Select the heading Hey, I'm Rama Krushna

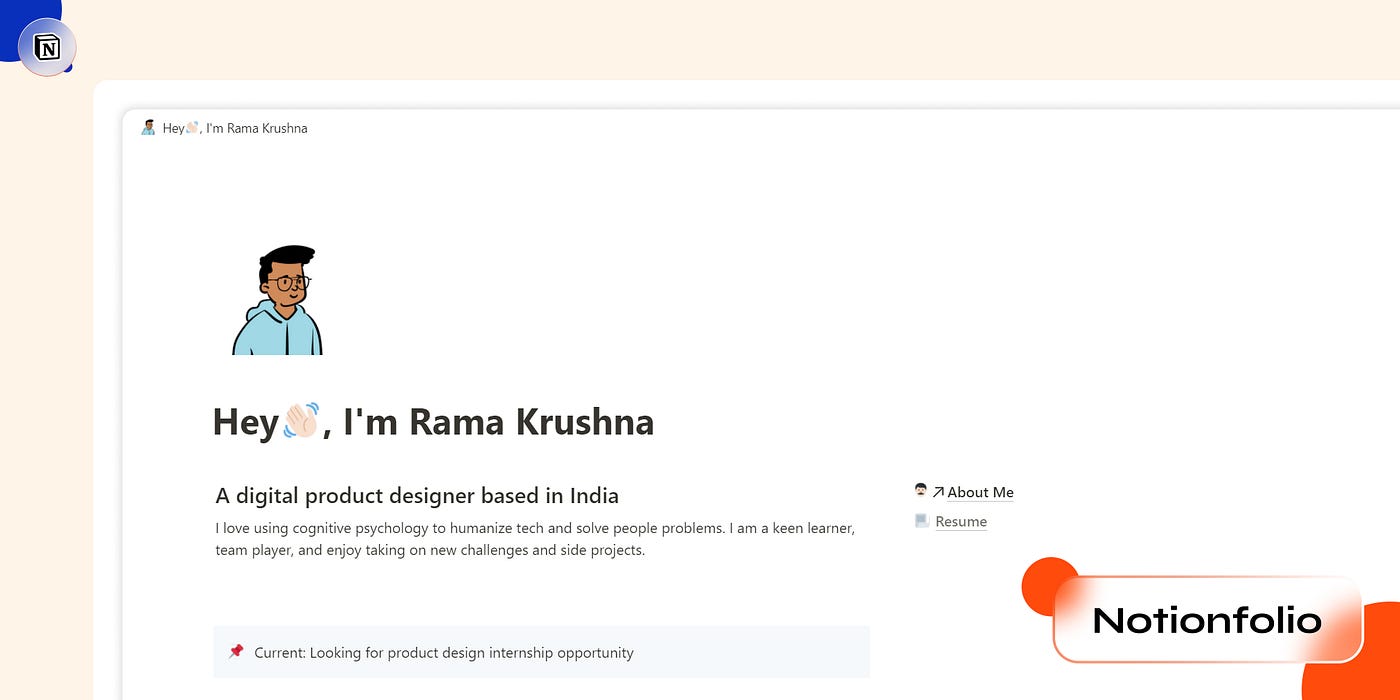click(x=432, y=421)
